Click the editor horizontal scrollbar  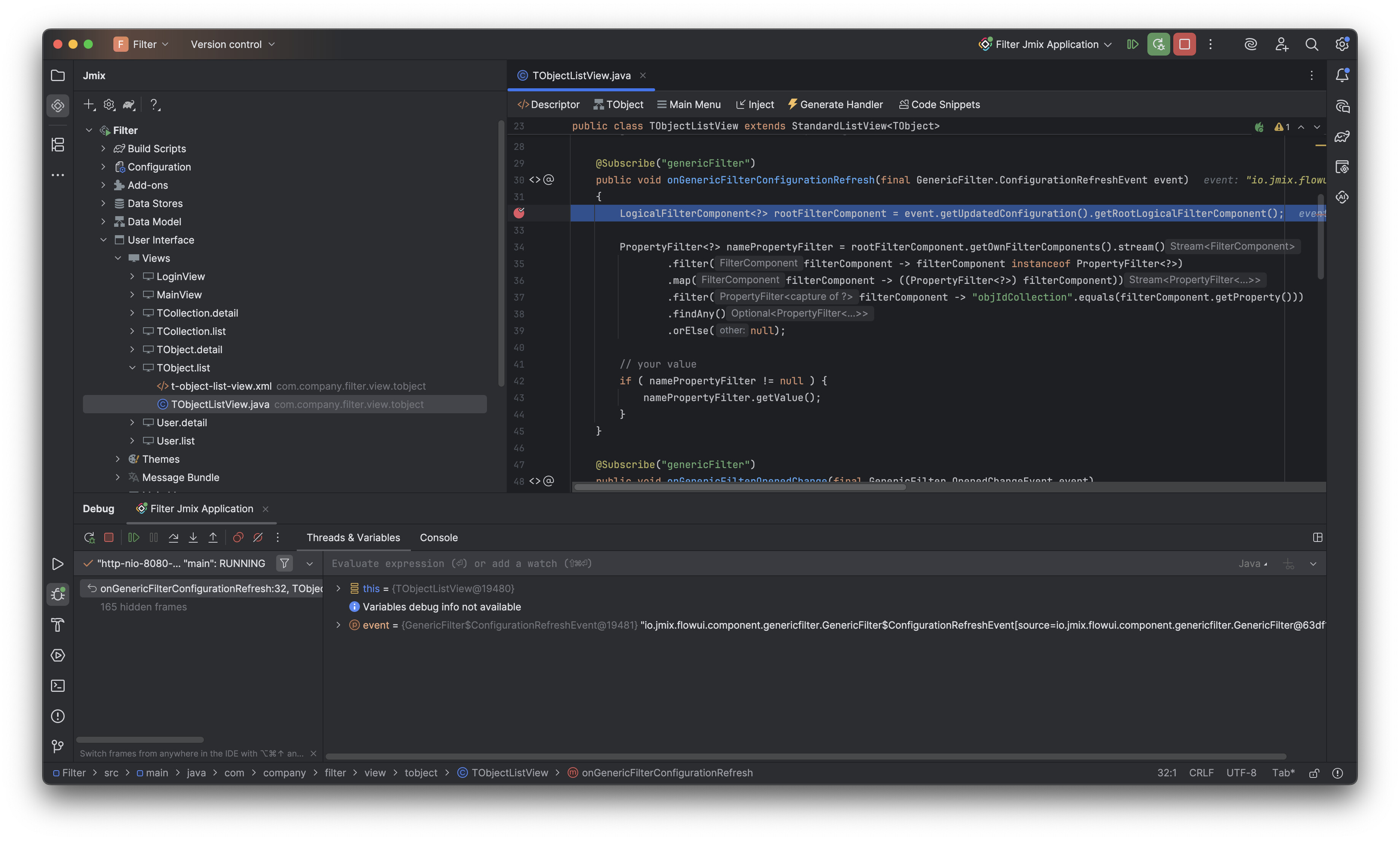coord(740,487)
